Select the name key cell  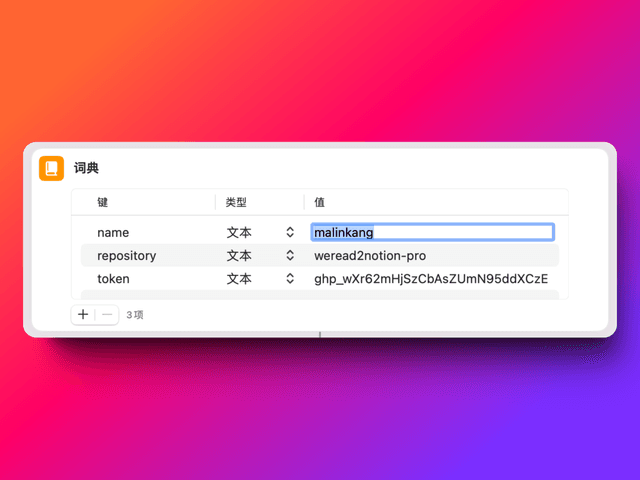pyautogui.click(x=113, y=232)
